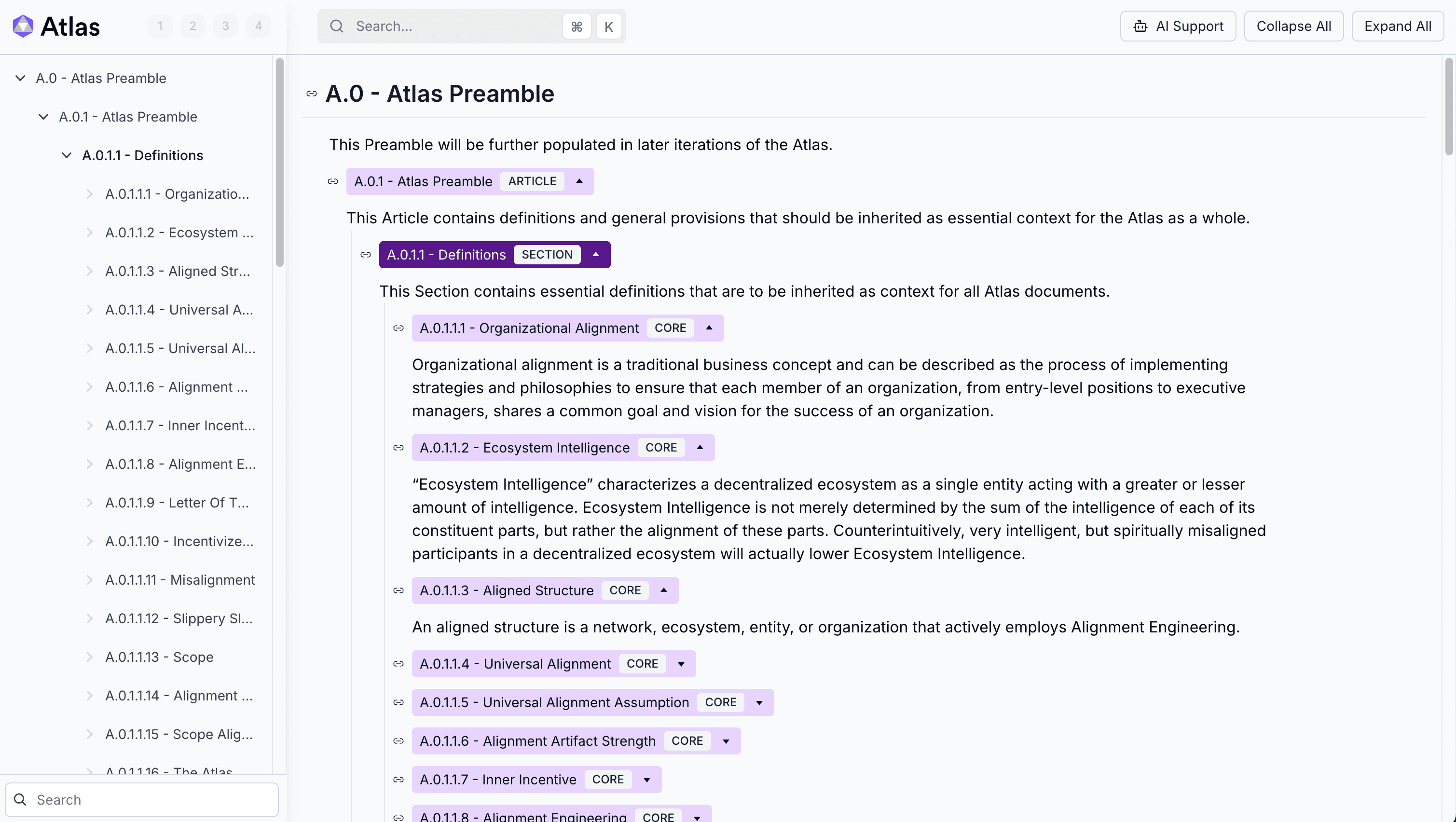Select heading level 2 filter badge
This screenshot has height=822, width=1456.
pos(192,26)
